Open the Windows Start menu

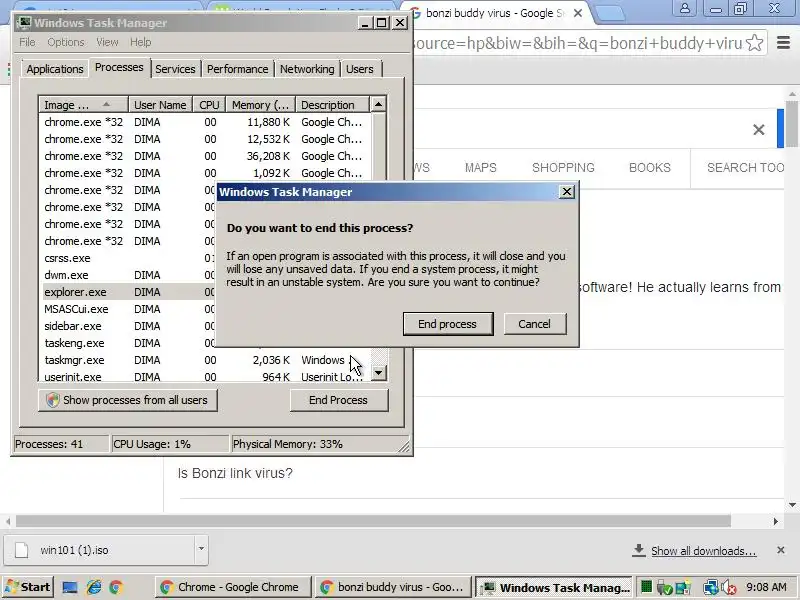29,587
